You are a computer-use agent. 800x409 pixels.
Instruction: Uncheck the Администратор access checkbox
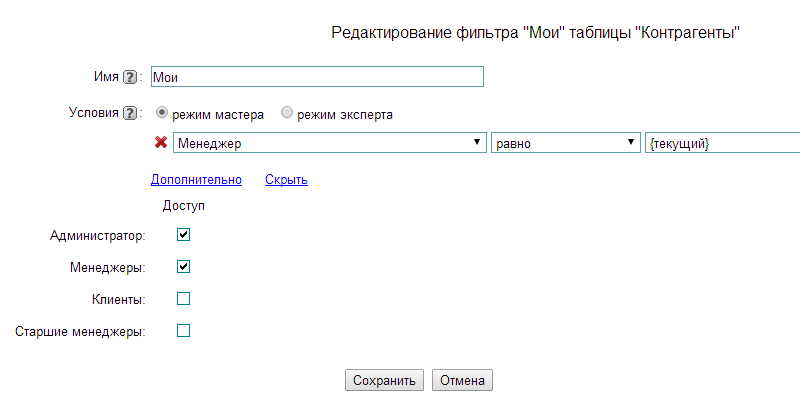(183, 235)
